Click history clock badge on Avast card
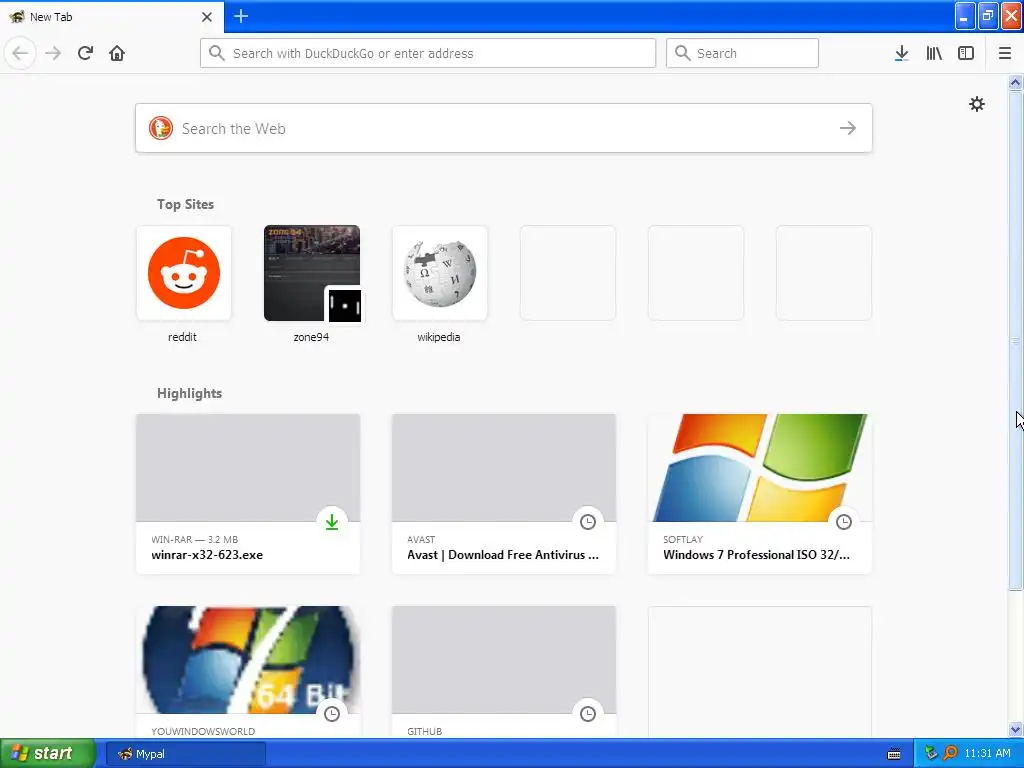1024x768 pixels. coord(588,522)
